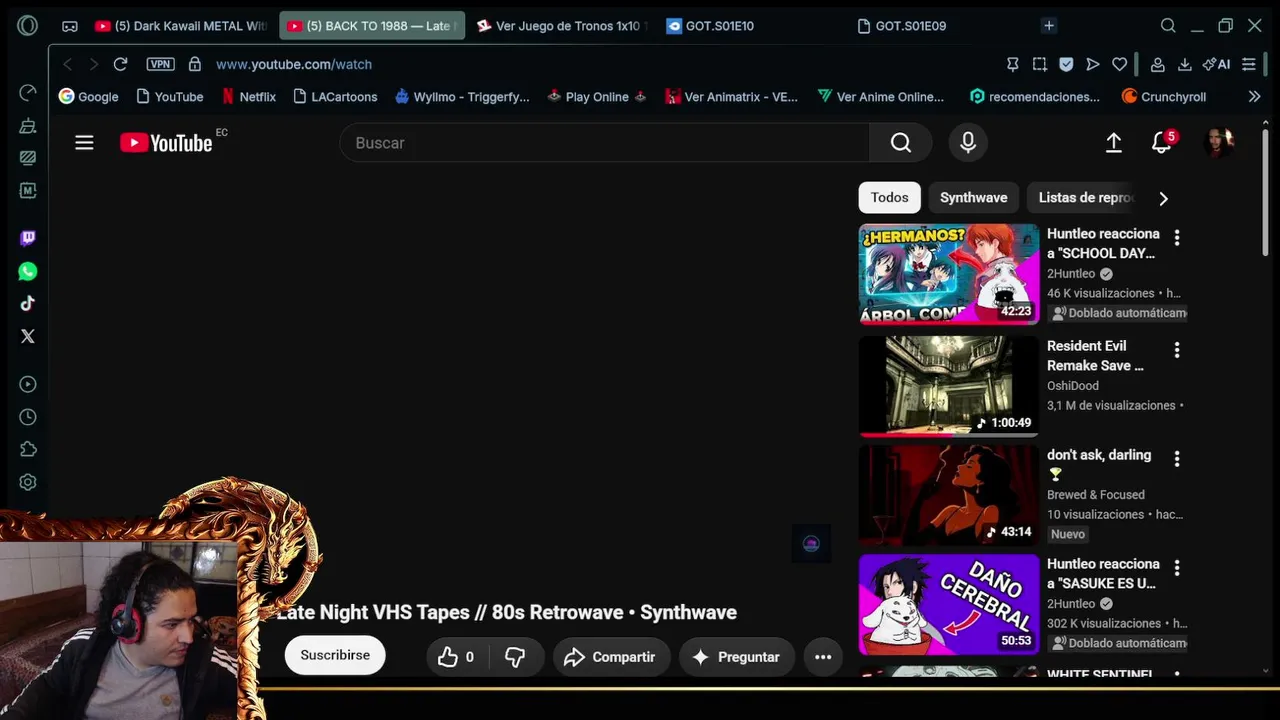Viewport: 1280px width, 720px height.
Task: Start voice search with microphone
Action: pyautogui.click(x=968, y=143)
